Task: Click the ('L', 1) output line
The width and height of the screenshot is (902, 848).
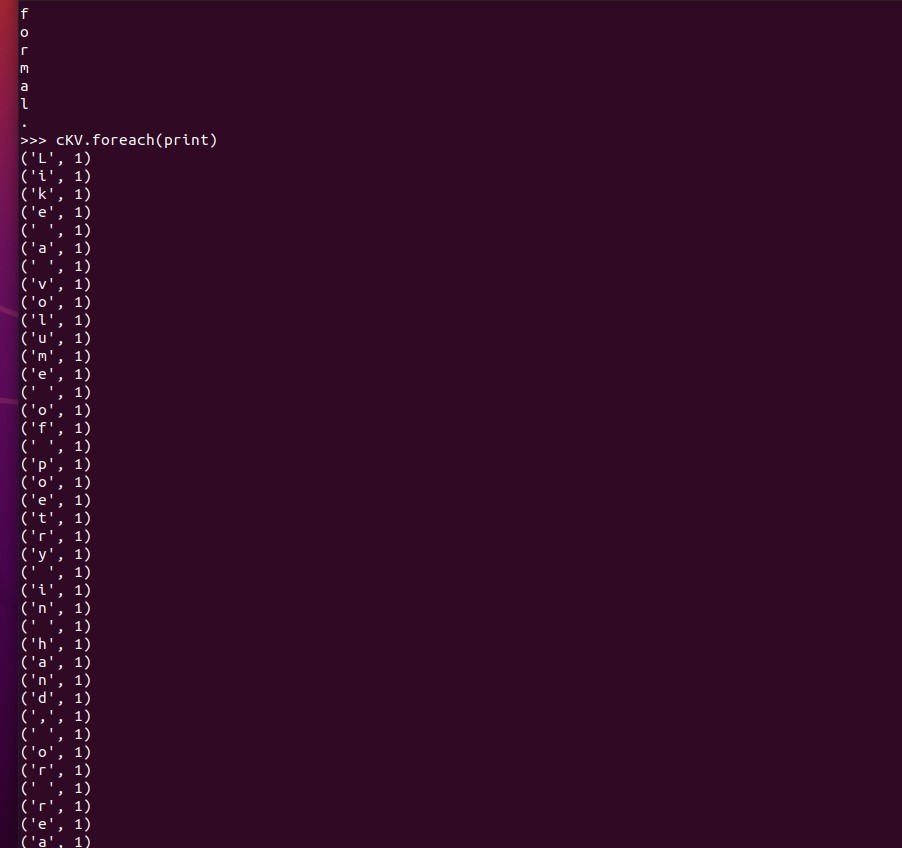Action: [x=55, y=158]
